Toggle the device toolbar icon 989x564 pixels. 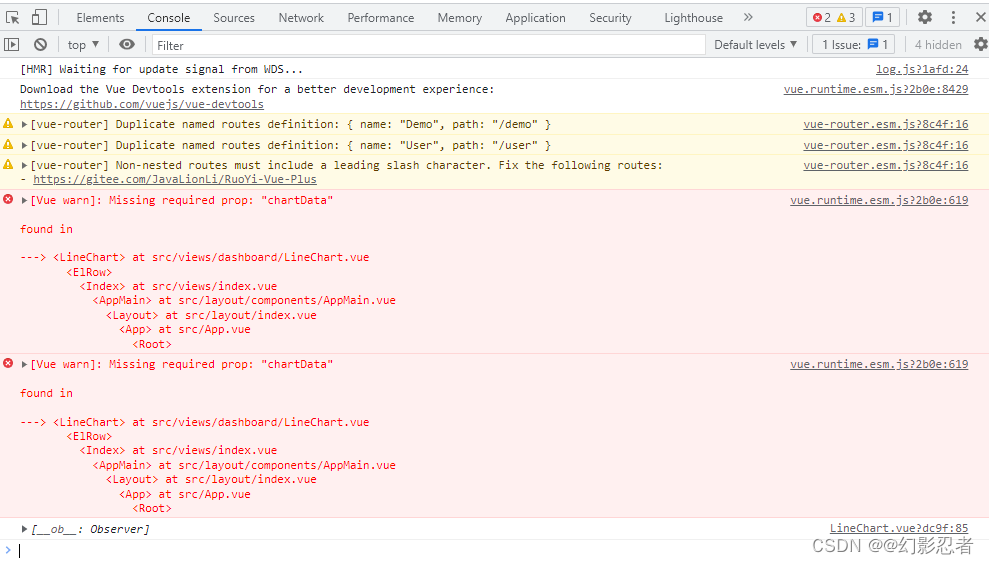point(39,18)
